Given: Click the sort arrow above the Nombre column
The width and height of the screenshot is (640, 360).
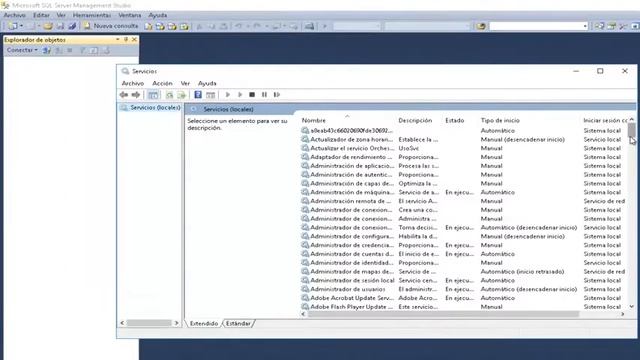Looking at the screenshot, I should 347,116.
